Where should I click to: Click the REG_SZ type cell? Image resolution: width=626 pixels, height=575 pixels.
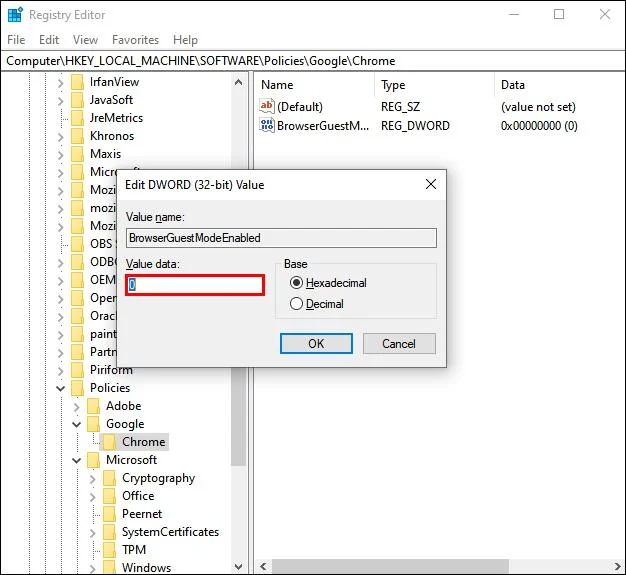(x=400, y=107)
